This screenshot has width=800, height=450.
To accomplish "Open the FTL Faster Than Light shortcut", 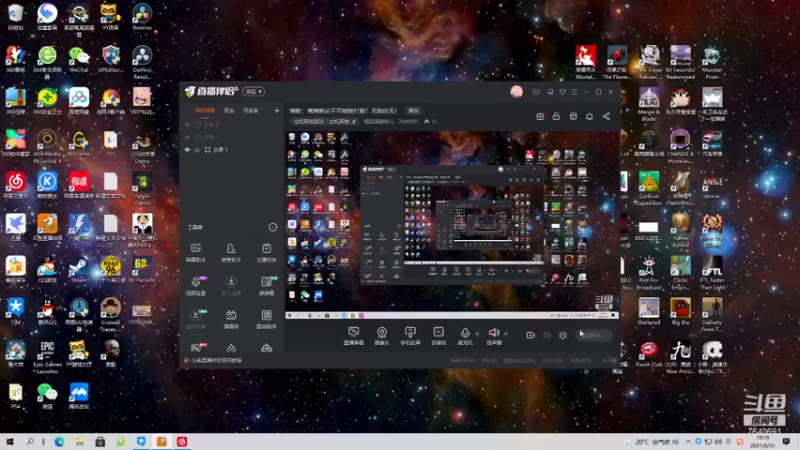I will point(712,273).
